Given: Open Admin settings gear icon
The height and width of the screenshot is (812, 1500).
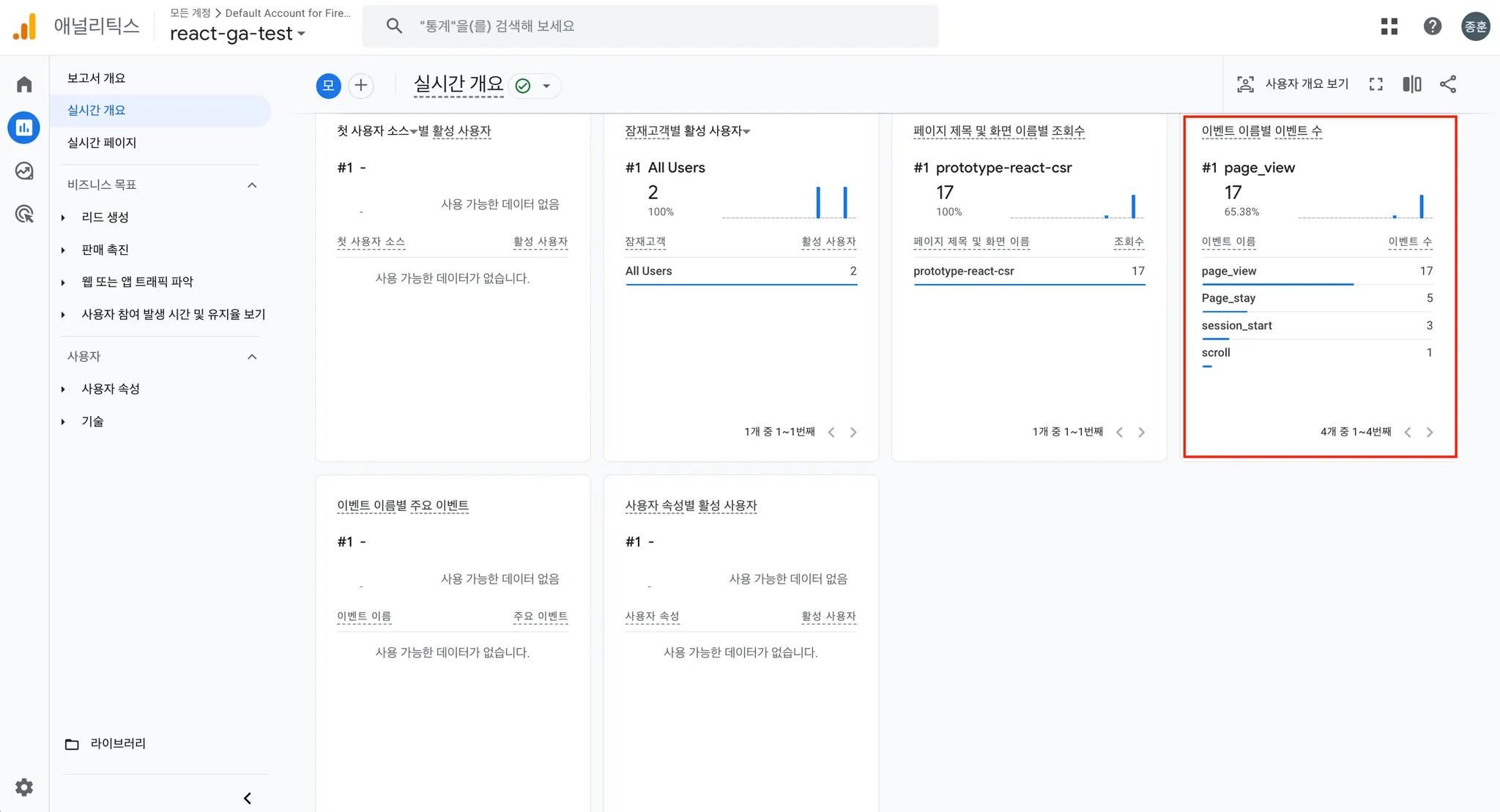Looking at the screenshot, I should [24, 787].
